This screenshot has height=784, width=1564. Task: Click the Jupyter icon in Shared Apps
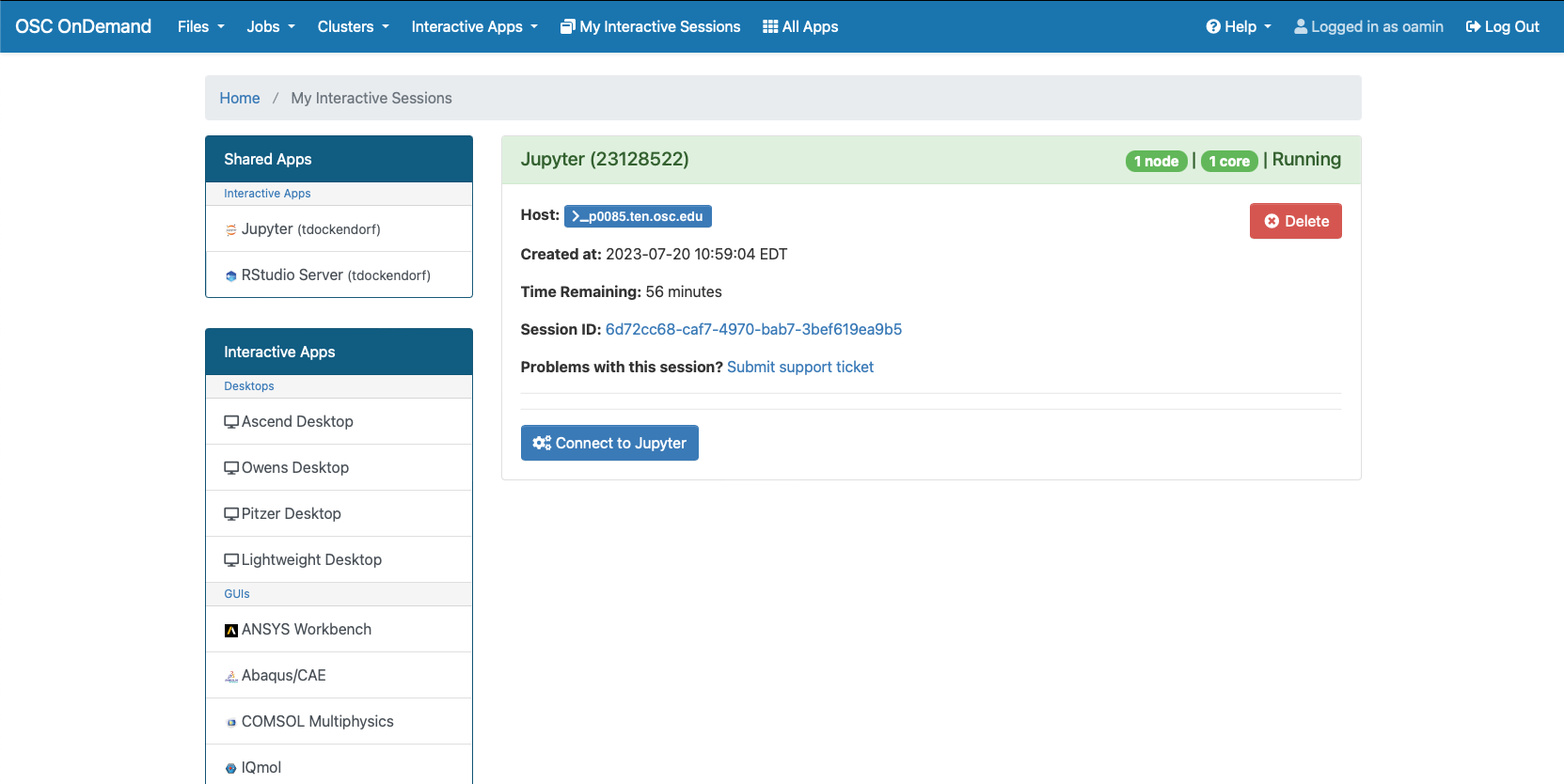pos(231,229)
